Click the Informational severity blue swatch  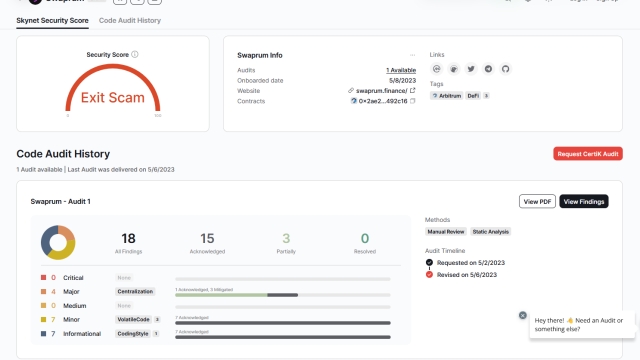[43, 333]
